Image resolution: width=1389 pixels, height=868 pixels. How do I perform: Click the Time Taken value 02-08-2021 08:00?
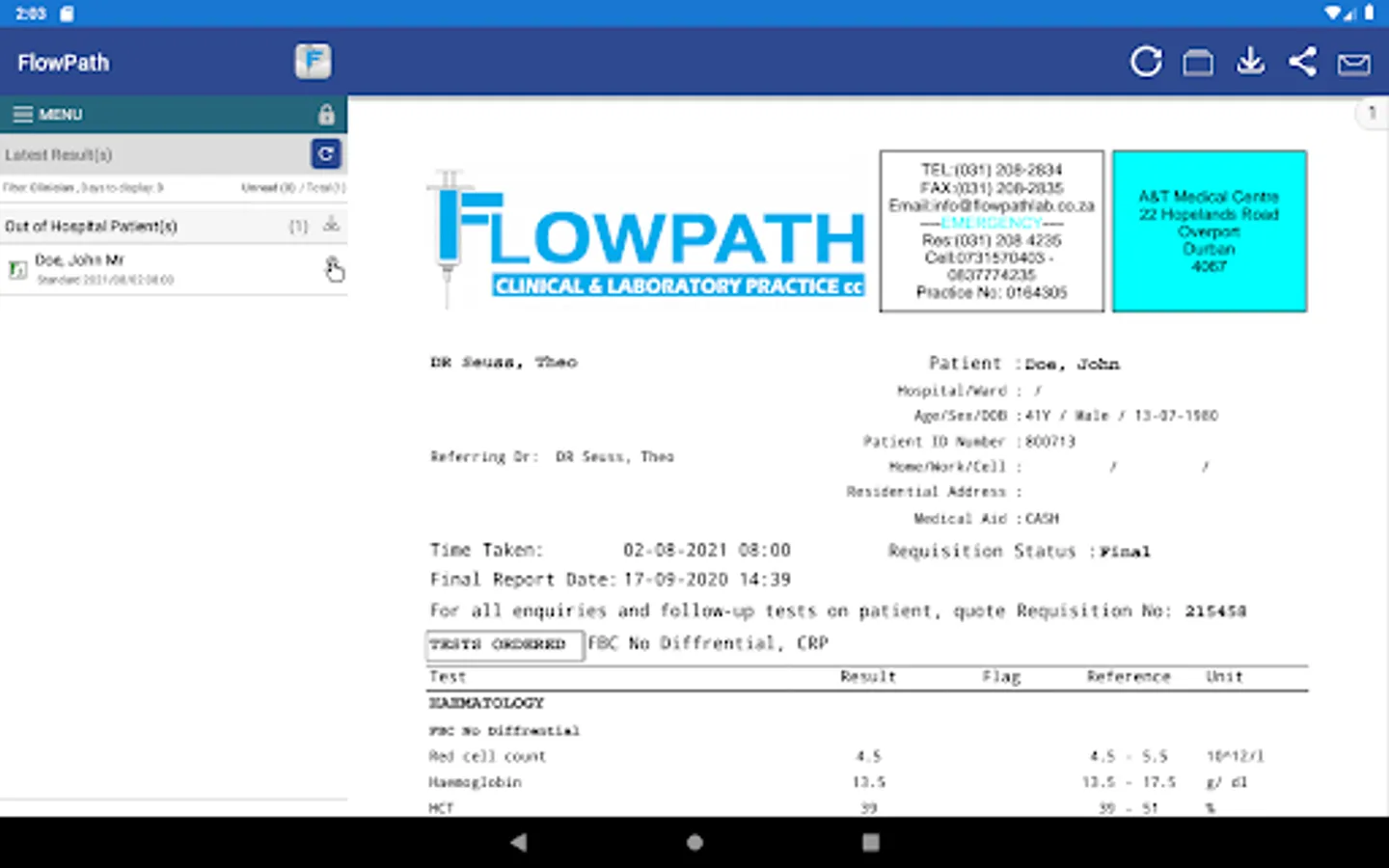tap(707, 550)
